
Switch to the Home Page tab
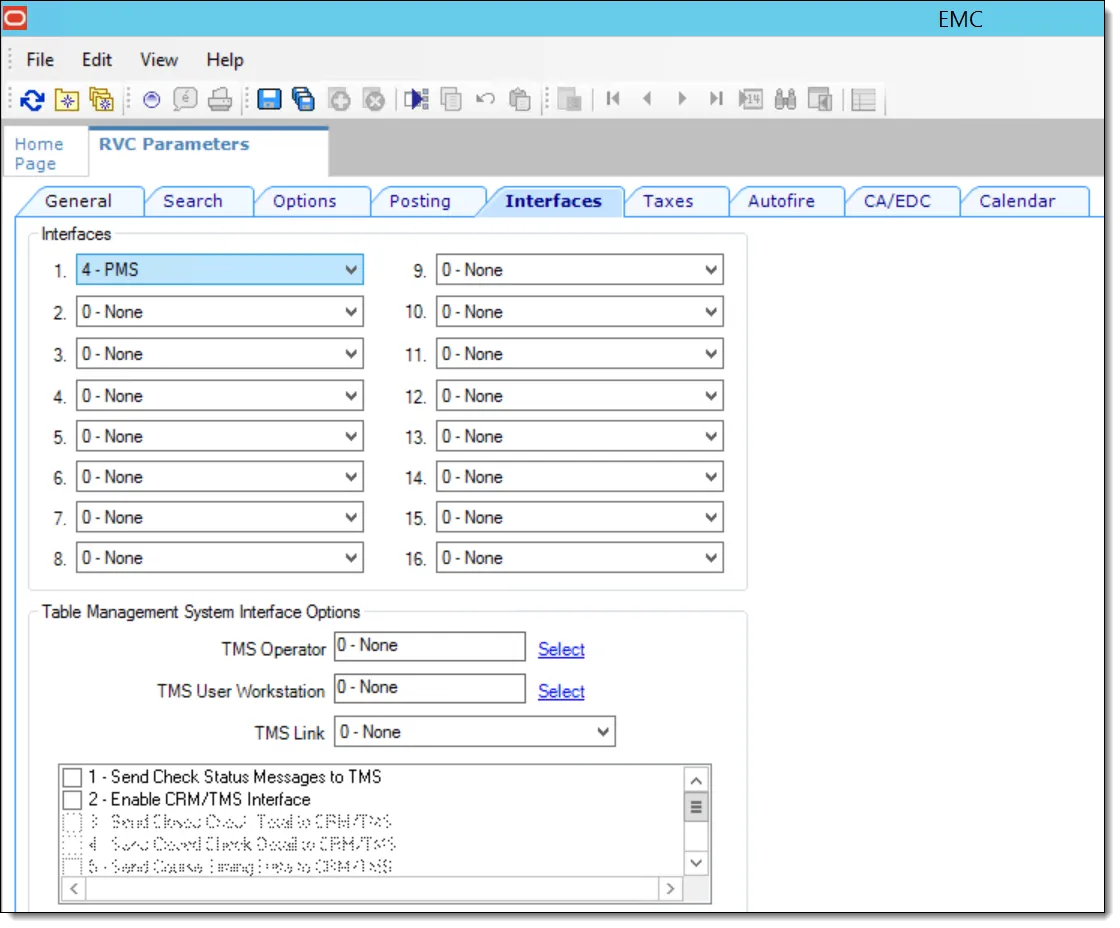click(x=39, y=154)
